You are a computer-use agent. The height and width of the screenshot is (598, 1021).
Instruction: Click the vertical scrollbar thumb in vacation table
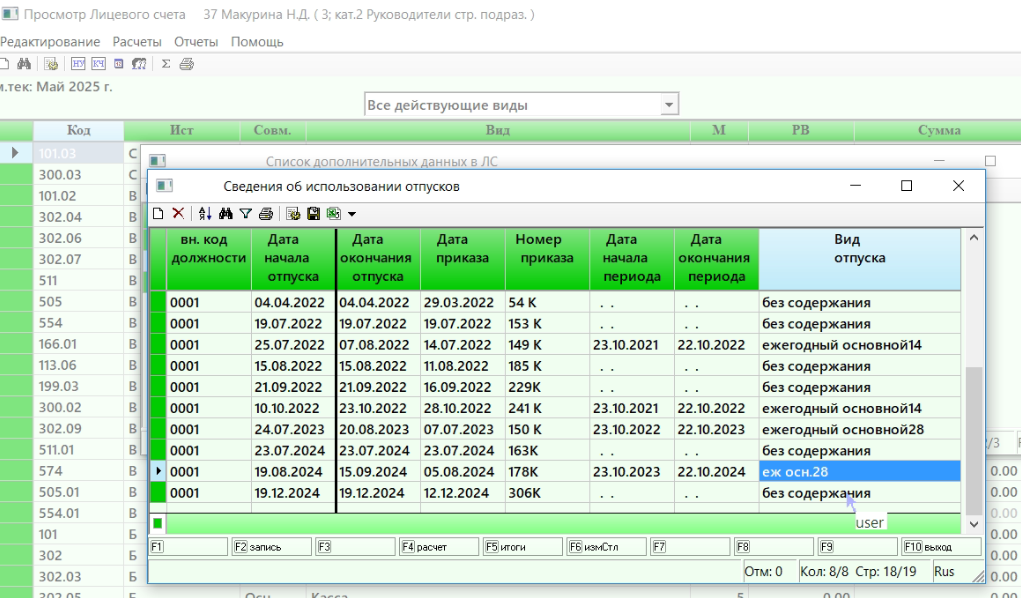coord(973,440)
